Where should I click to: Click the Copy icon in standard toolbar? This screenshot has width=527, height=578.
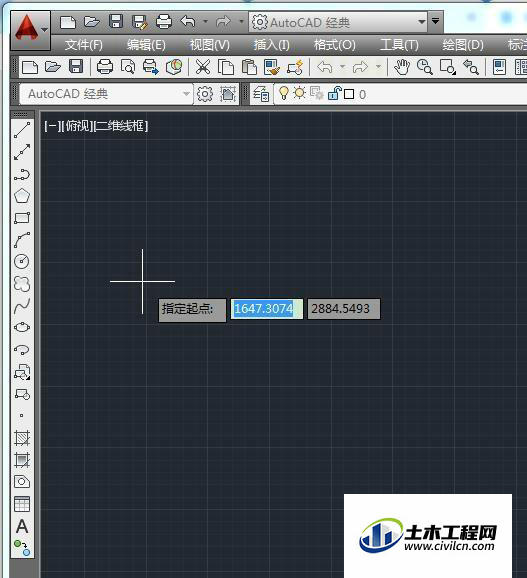(226, 67)
